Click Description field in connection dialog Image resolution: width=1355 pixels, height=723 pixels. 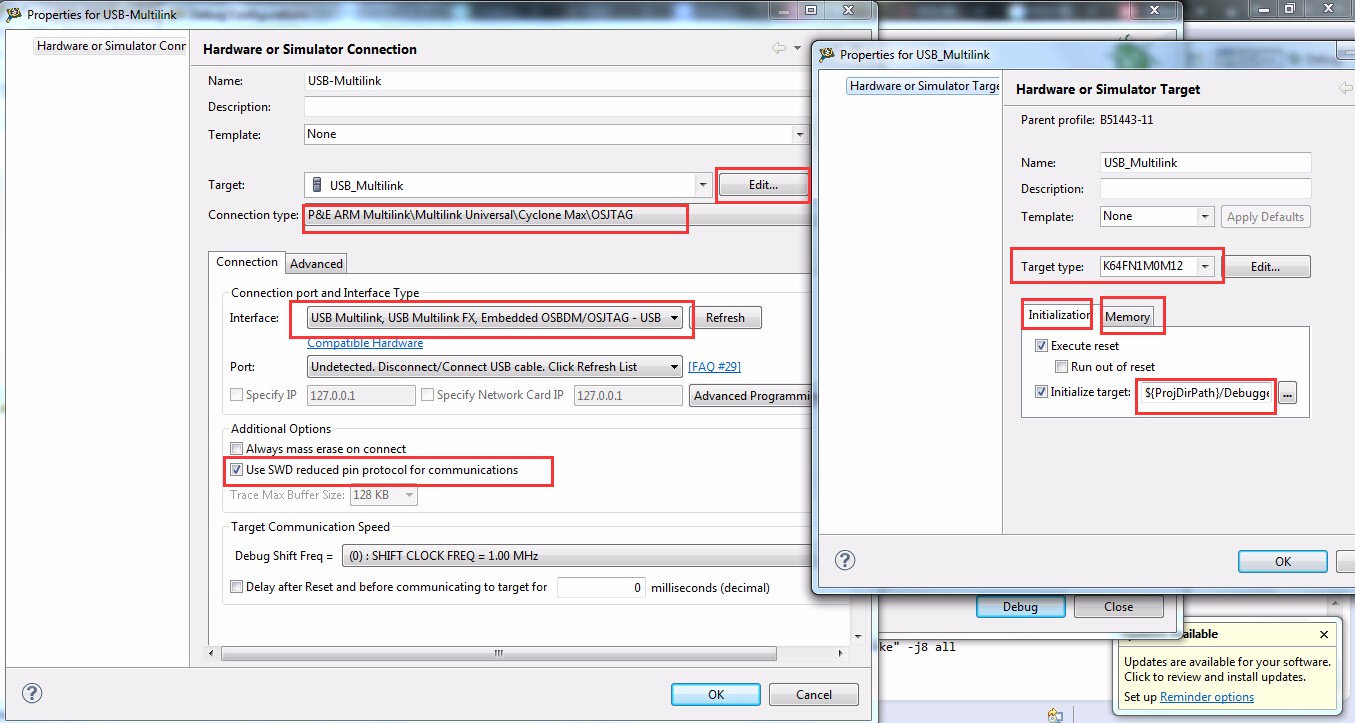(556, 107)
